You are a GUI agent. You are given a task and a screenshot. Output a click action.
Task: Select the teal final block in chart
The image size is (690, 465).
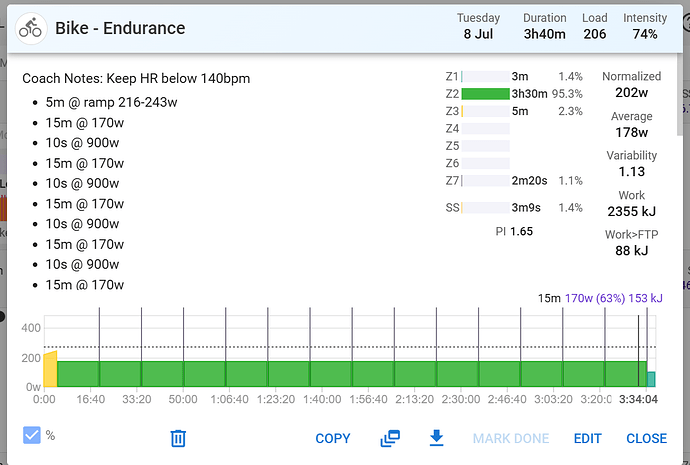(x=651, y=379)
